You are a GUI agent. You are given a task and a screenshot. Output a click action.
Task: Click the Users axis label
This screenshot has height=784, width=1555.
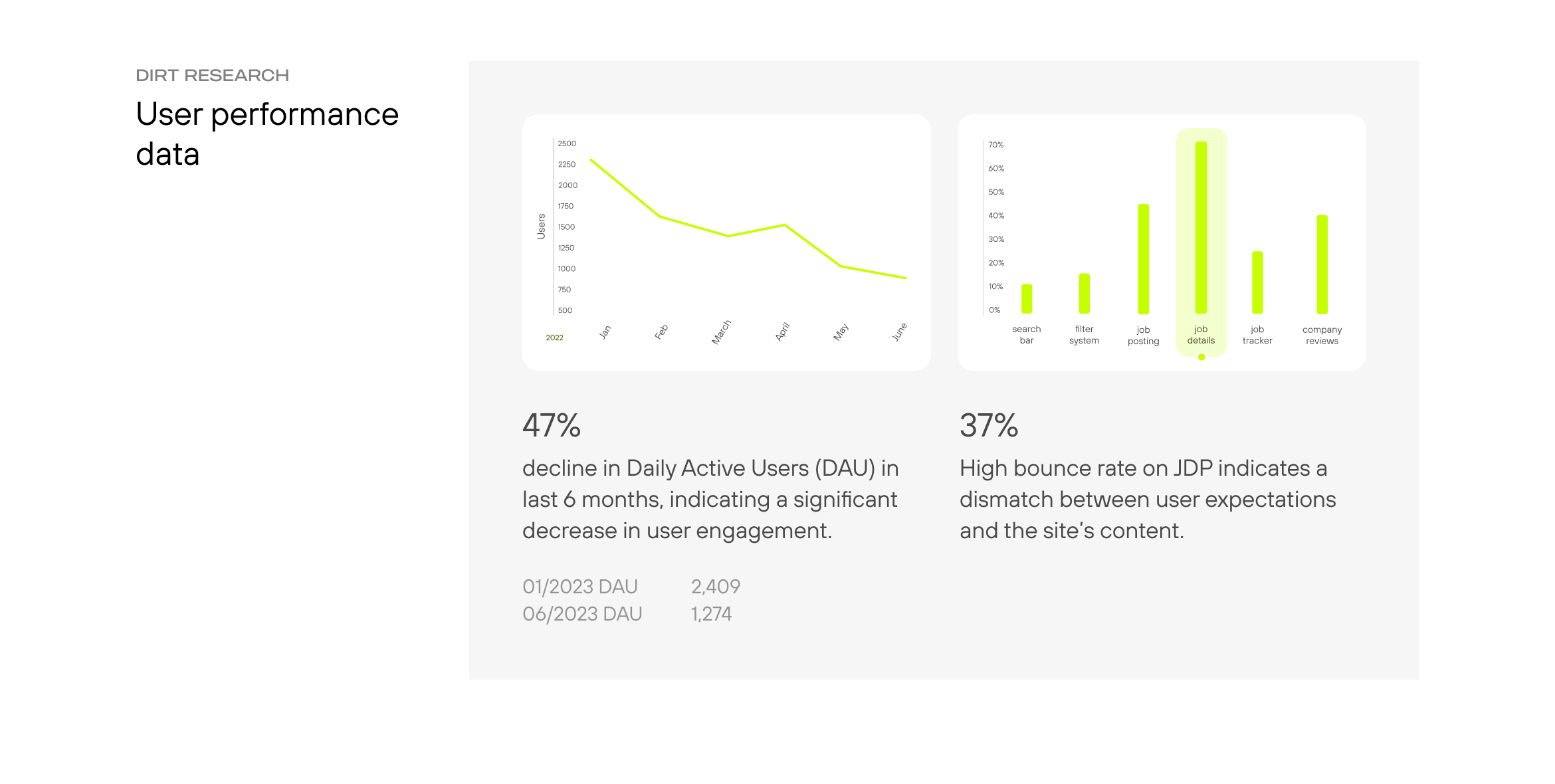pyautogui.click(x=541, y=226)
